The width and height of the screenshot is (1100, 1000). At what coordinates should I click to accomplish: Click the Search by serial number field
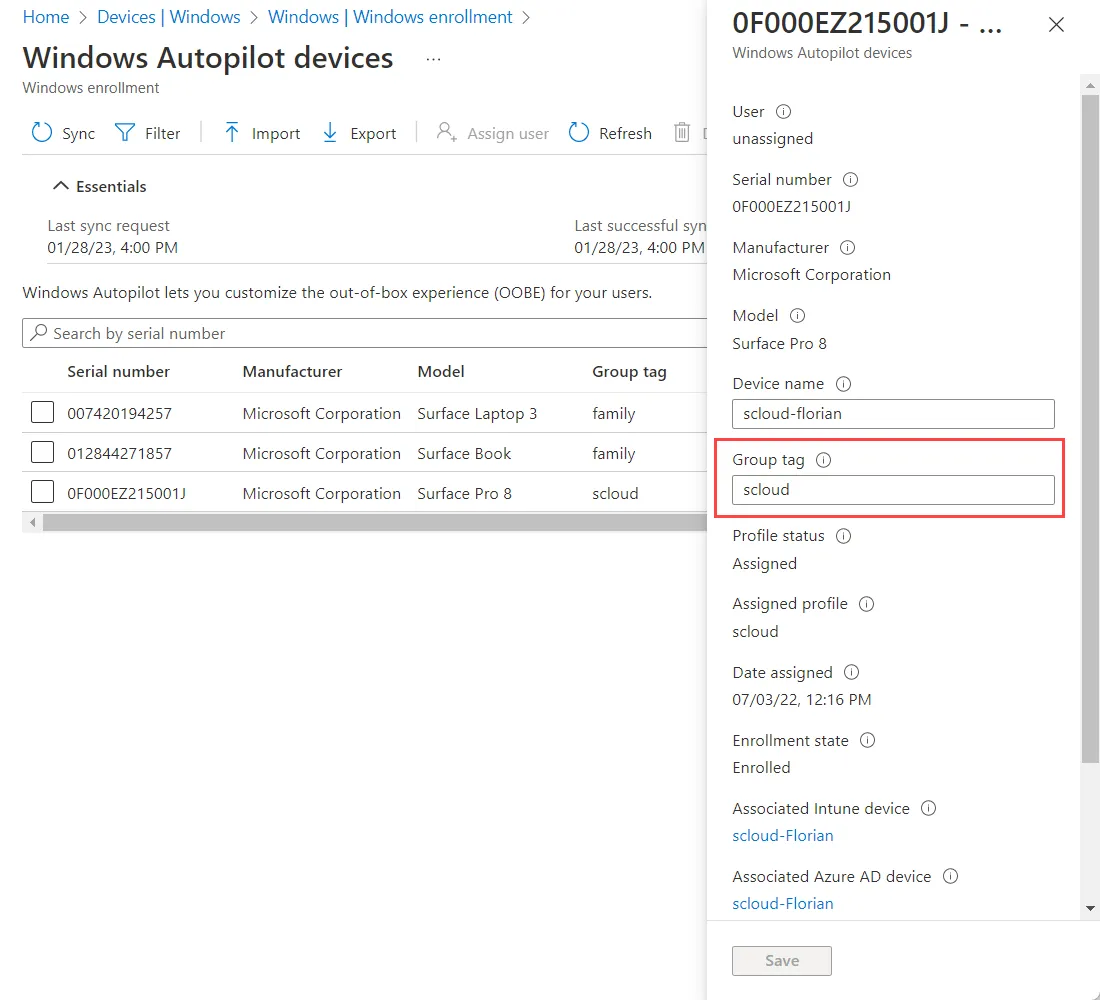365,333
